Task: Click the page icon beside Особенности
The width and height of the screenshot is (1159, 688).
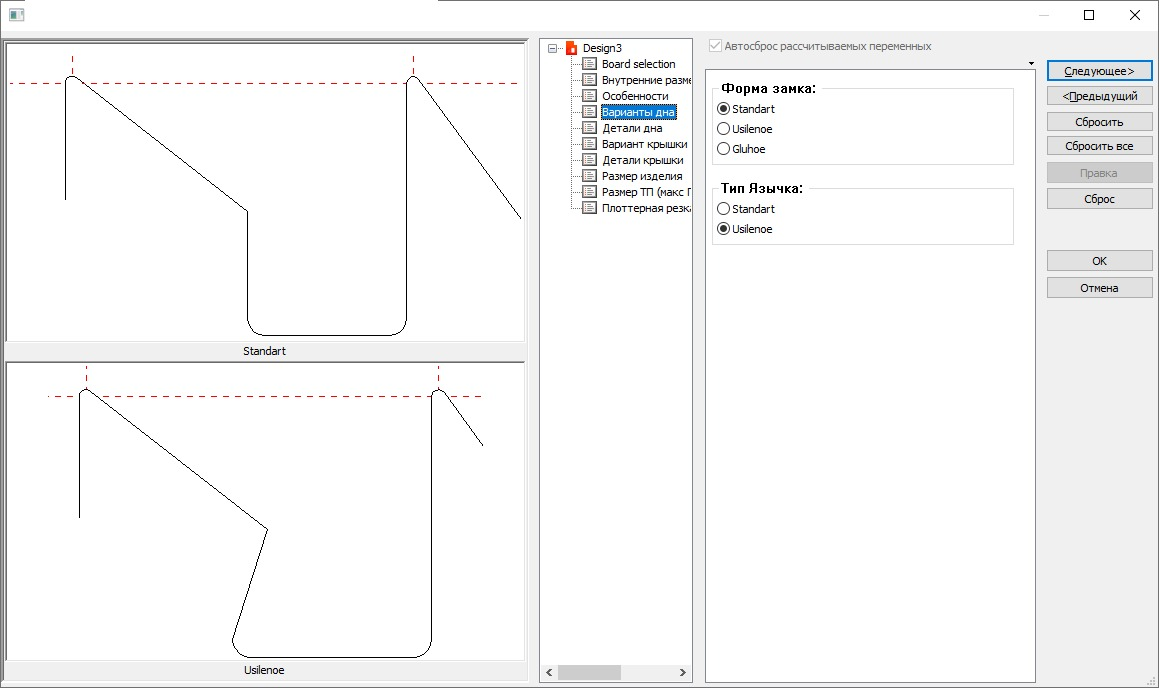Action: tap(589, 96)
